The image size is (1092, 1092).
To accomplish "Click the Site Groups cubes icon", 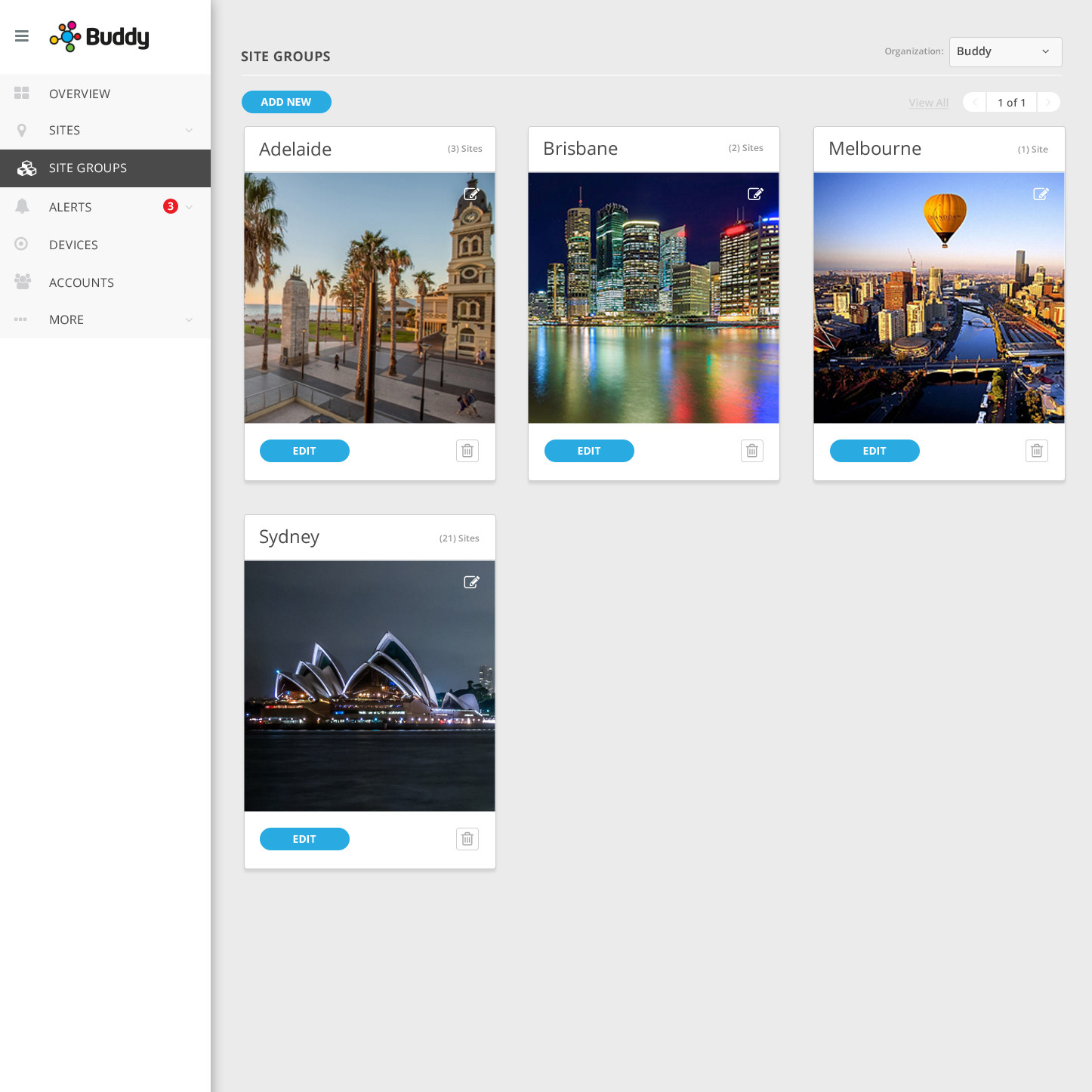I will [26, 168].
